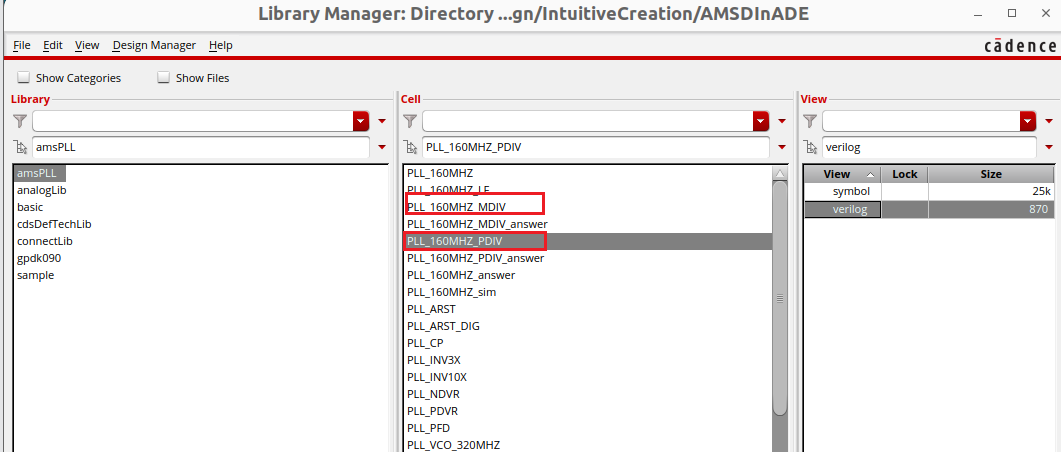Click the icon beside the amsPLL library field
Viewport: 1061px width, 452px height.
pyautogui.click(x=20, y=147)
